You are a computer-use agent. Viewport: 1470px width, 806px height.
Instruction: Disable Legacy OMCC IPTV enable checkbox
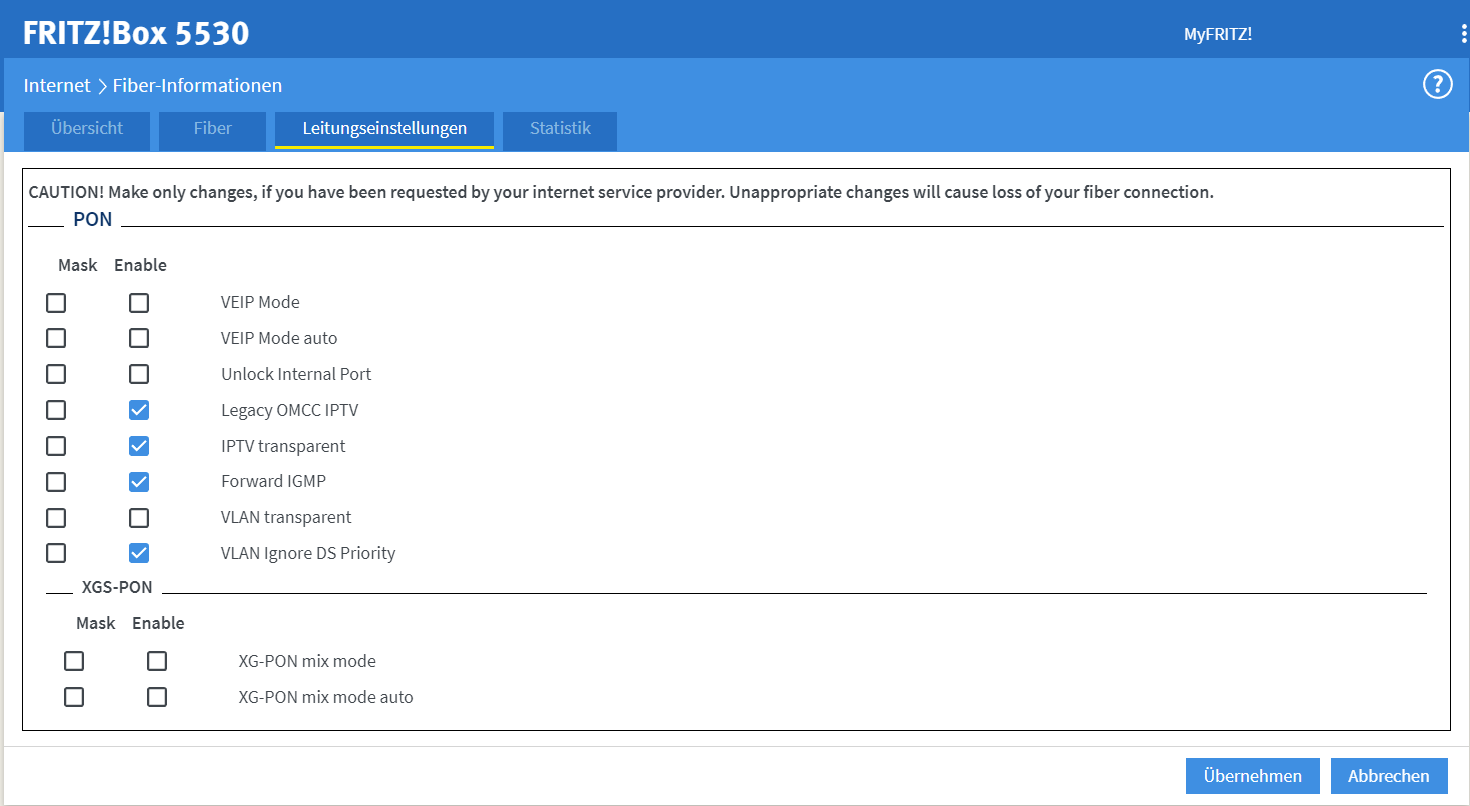(139, 410)
